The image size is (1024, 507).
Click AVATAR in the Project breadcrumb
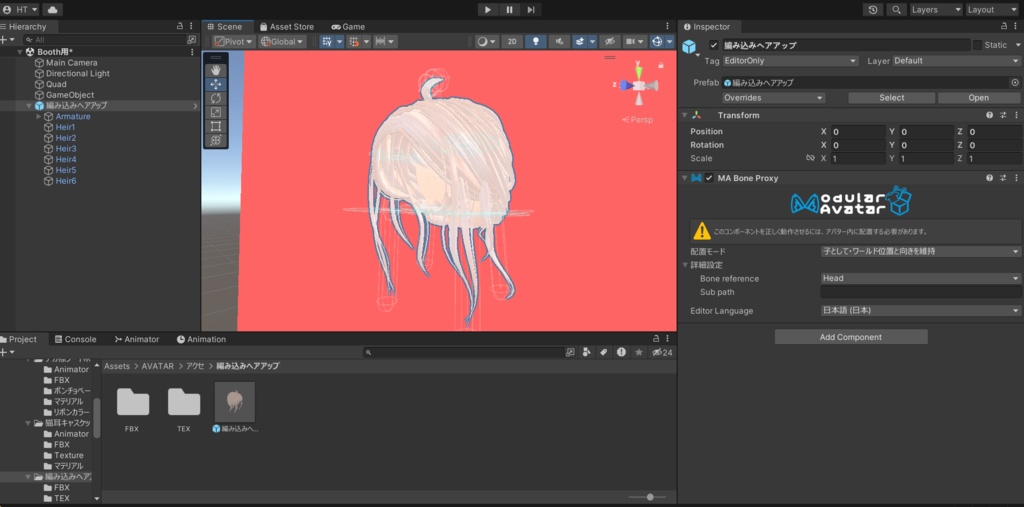[157, 366]
